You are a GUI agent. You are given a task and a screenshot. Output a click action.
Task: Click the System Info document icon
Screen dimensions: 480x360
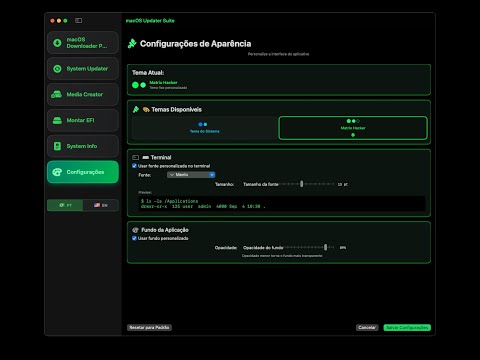[x=57, y=146]
